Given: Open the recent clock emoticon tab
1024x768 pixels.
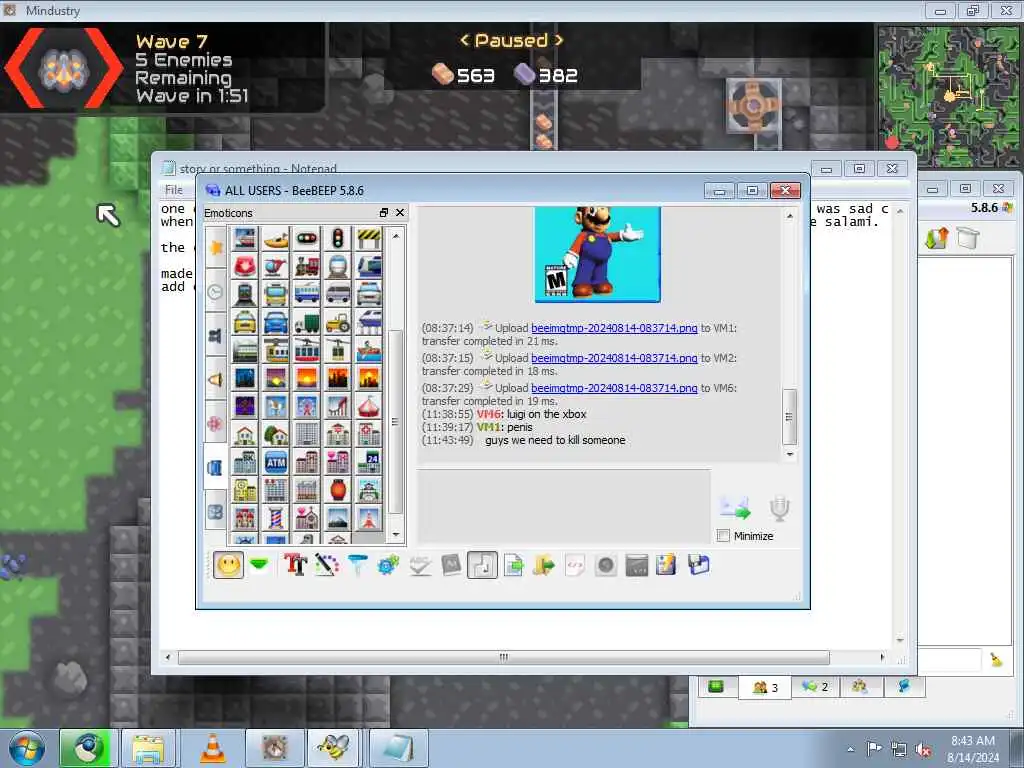Looking at the screenshot, I should point(216,292).
